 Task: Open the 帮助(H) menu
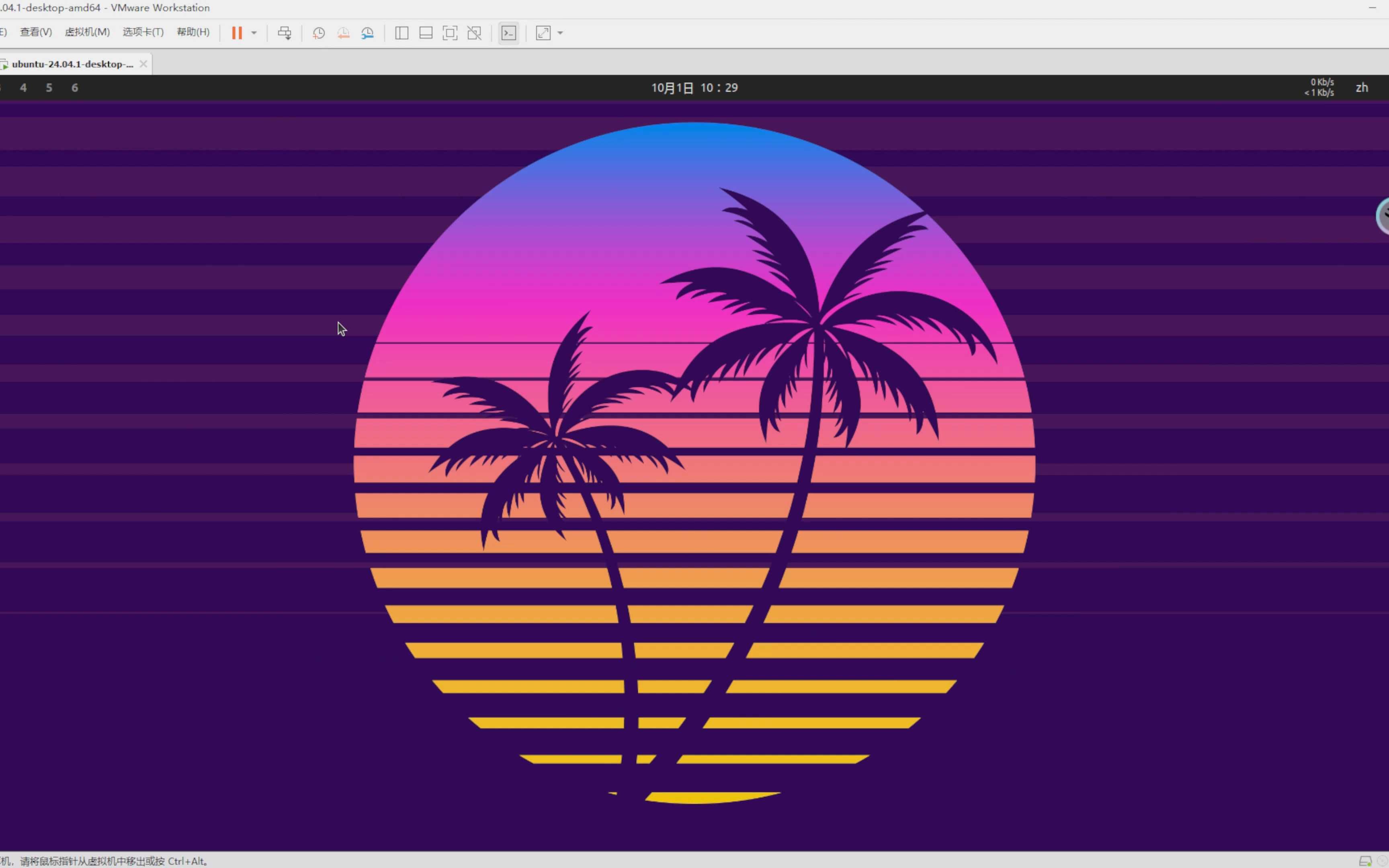(193, 32)
